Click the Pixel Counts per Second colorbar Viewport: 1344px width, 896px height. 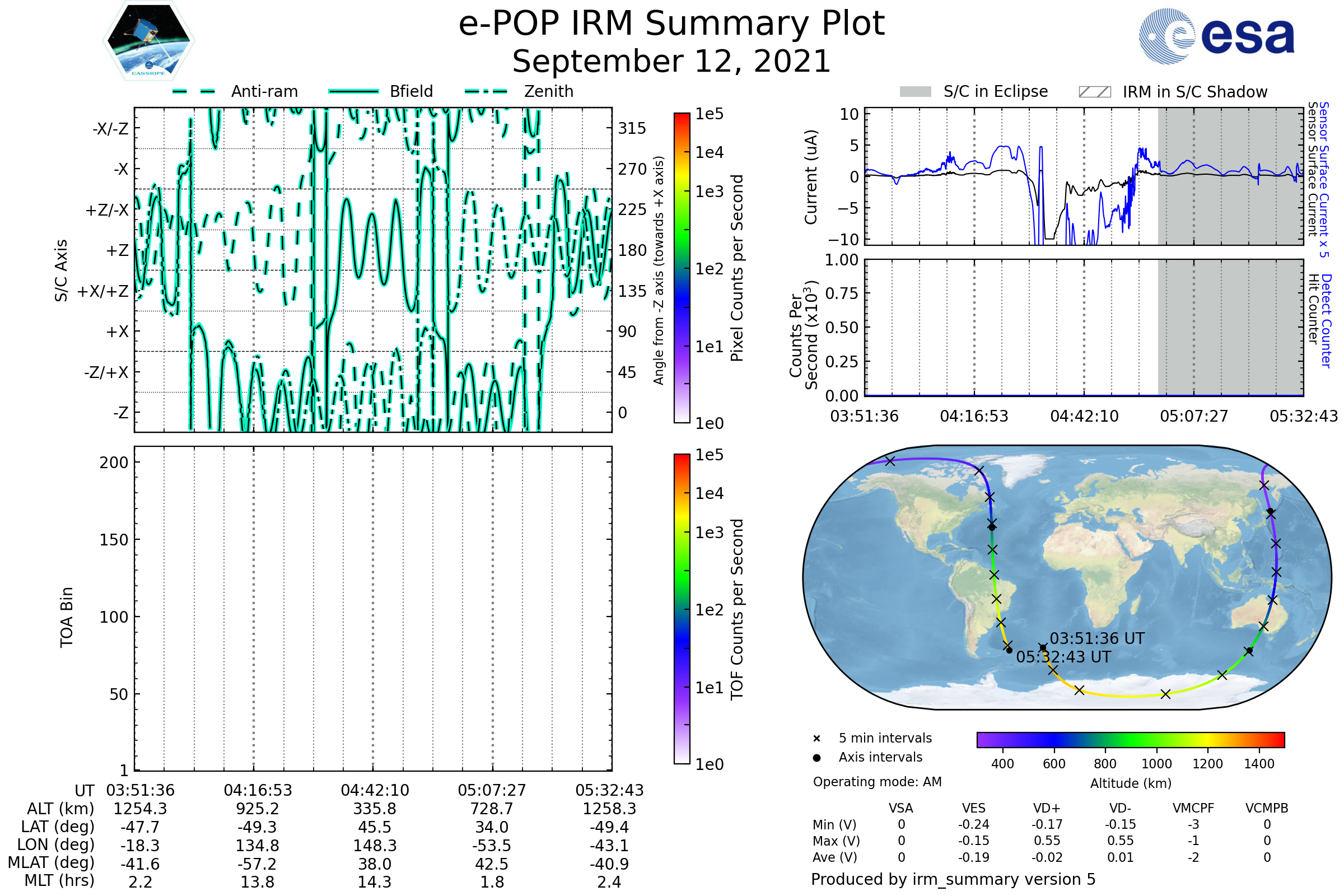click(682, 268)
